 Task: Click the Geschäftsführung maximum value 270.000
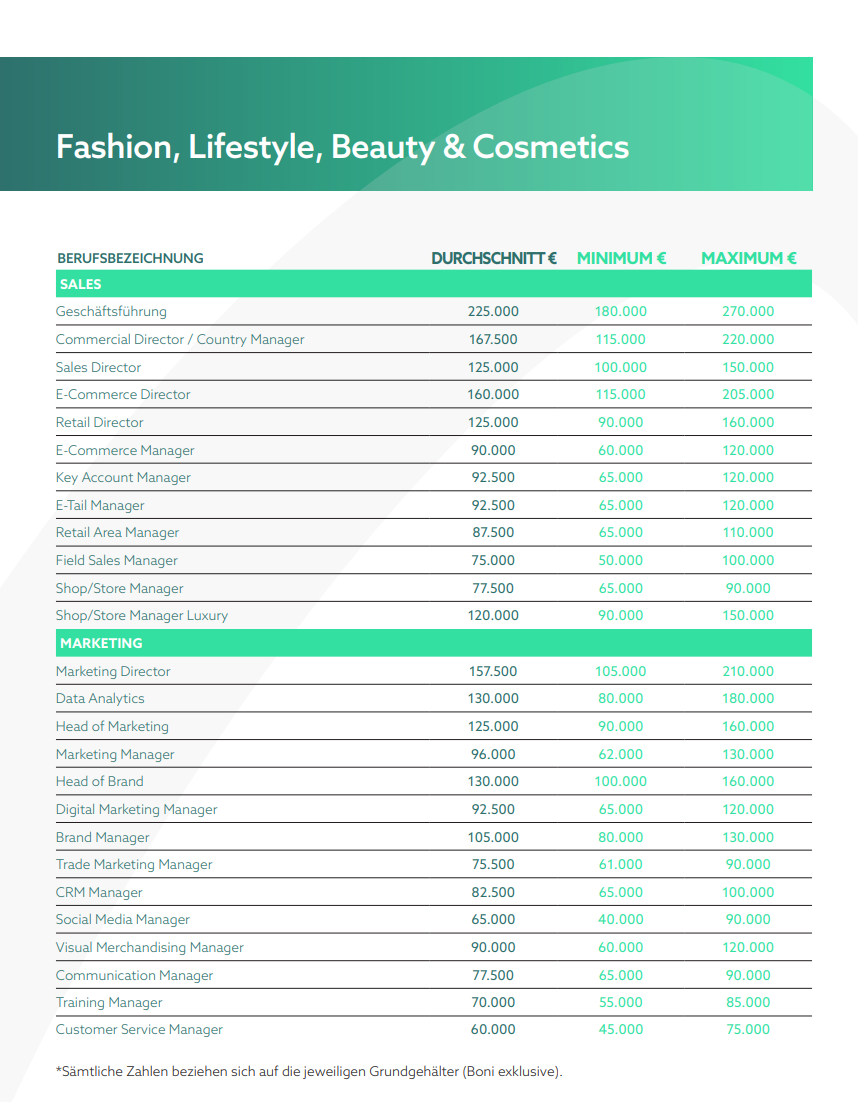[x=748, y=311]
